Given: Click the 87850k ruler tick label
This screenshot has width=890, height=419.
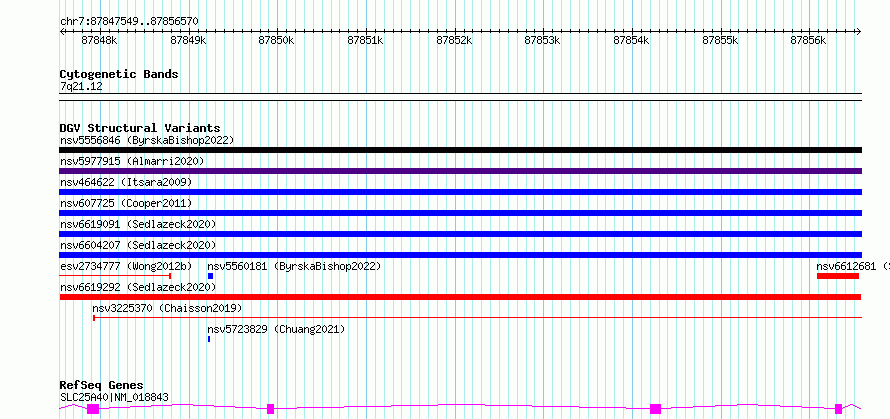Looking at the screenshot, I should (x=277, y=40).
